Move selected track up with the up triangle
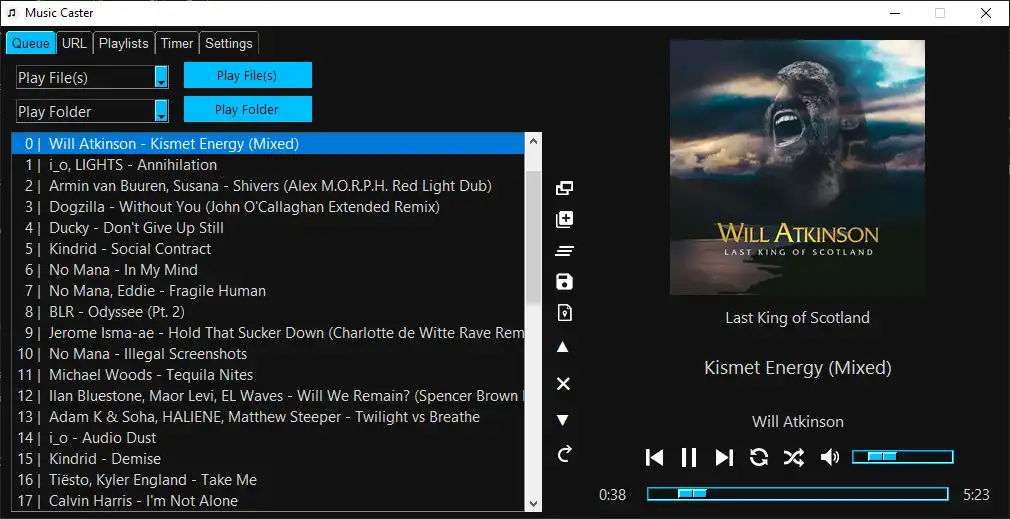Image resolution: width=1010 pixels, height=519 pixels. pos(563,347)
